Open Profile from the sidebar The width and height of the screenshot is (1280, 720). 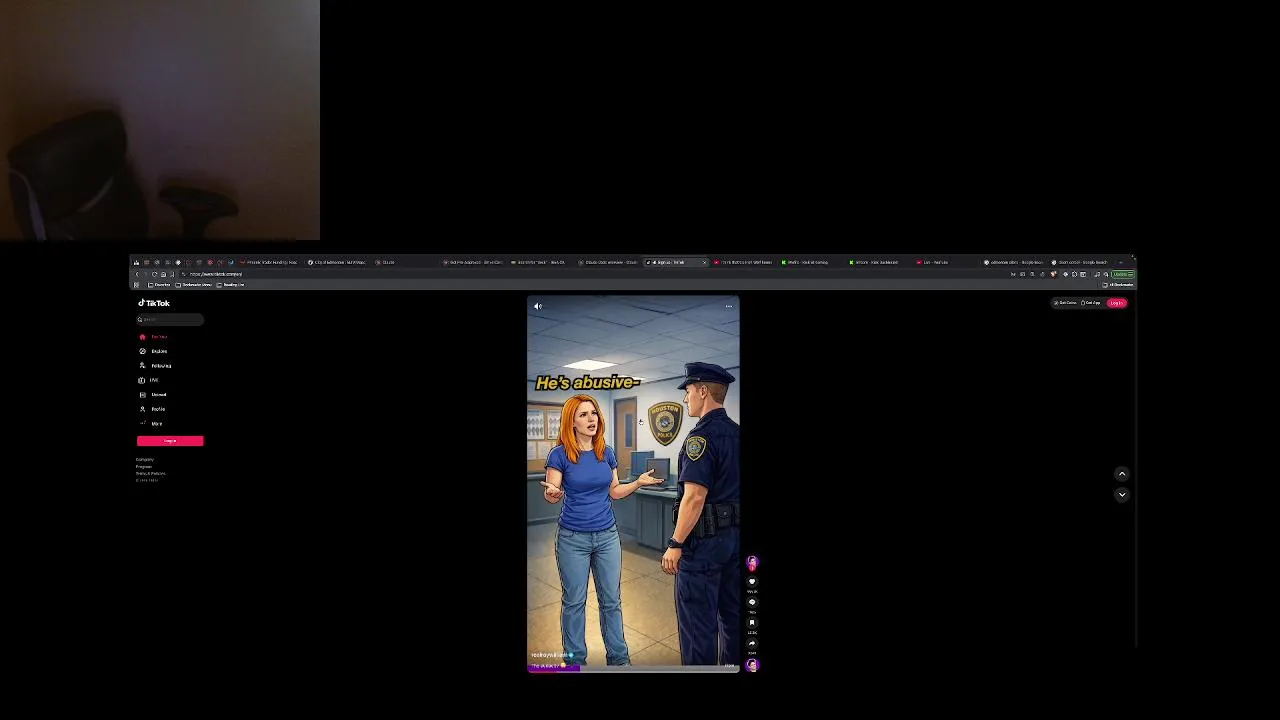click(x=153, y=409)
